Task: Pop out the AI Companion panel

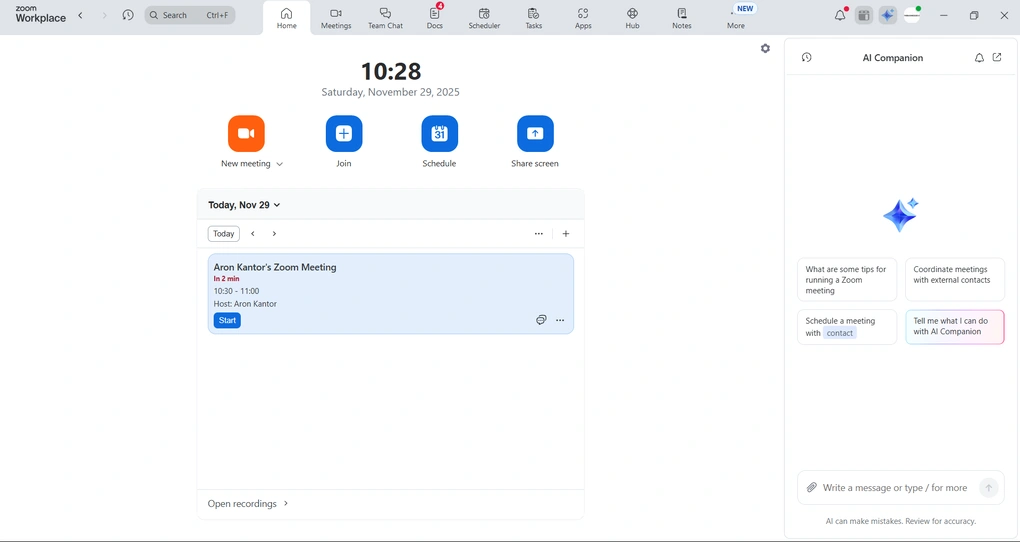Action: [x=997, y=57]
